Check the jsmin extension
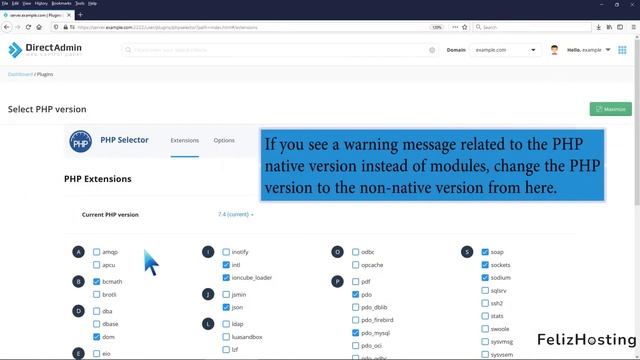This screenshot has height=360, width=640. point(226,294)
